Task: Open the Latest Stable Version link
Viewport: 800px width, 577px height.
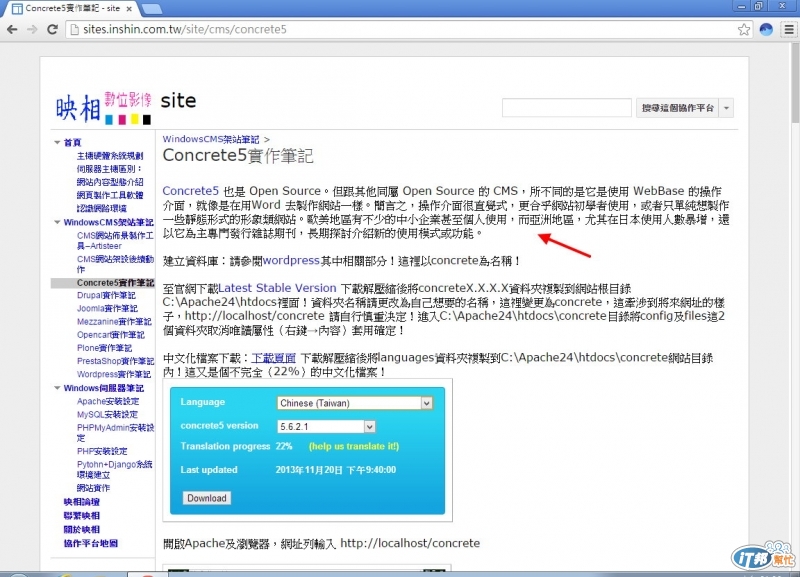Action: tap(277, 288)
